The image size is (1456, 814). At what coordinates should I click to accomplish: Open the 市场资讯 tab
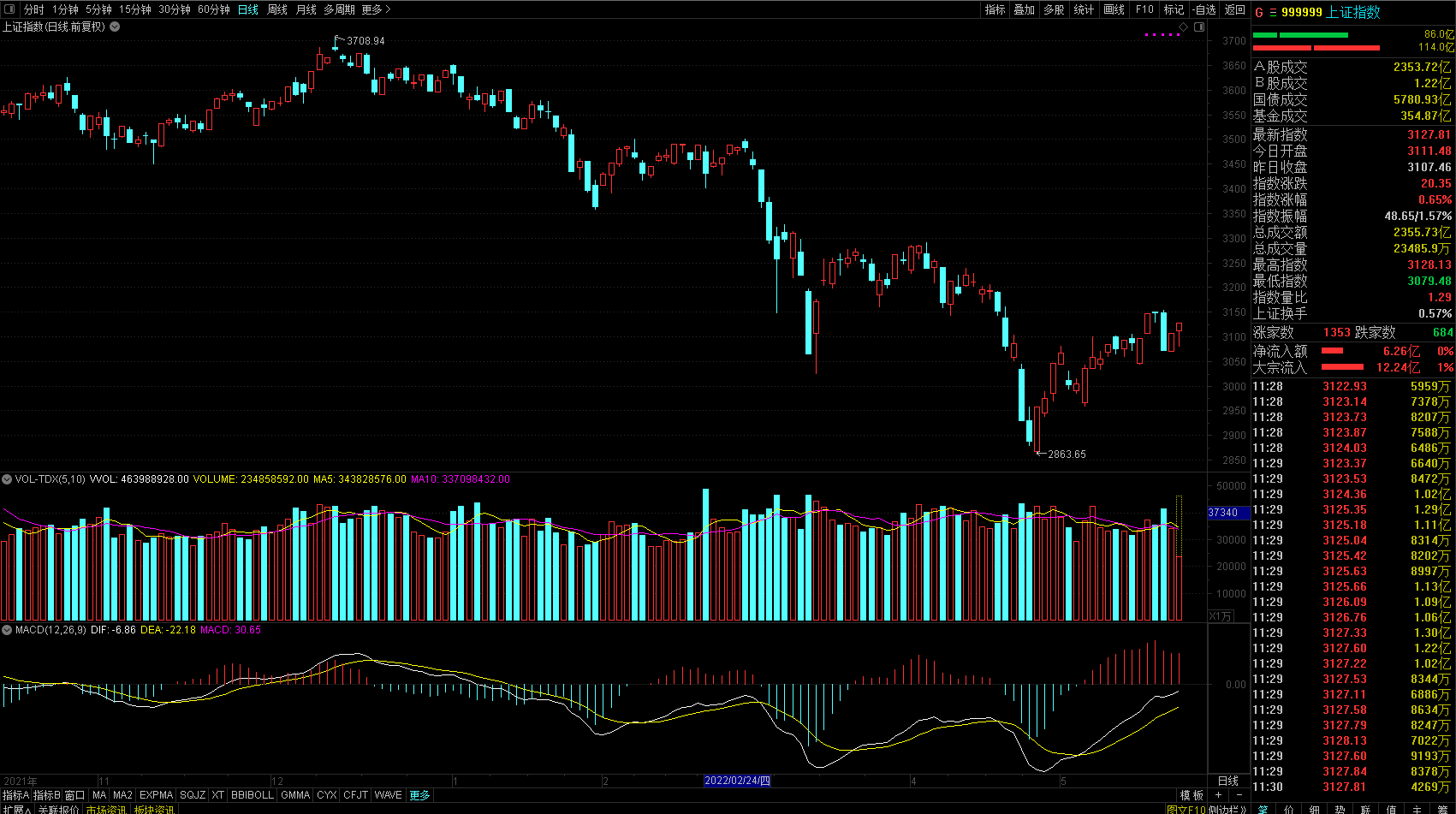(106, 809)
